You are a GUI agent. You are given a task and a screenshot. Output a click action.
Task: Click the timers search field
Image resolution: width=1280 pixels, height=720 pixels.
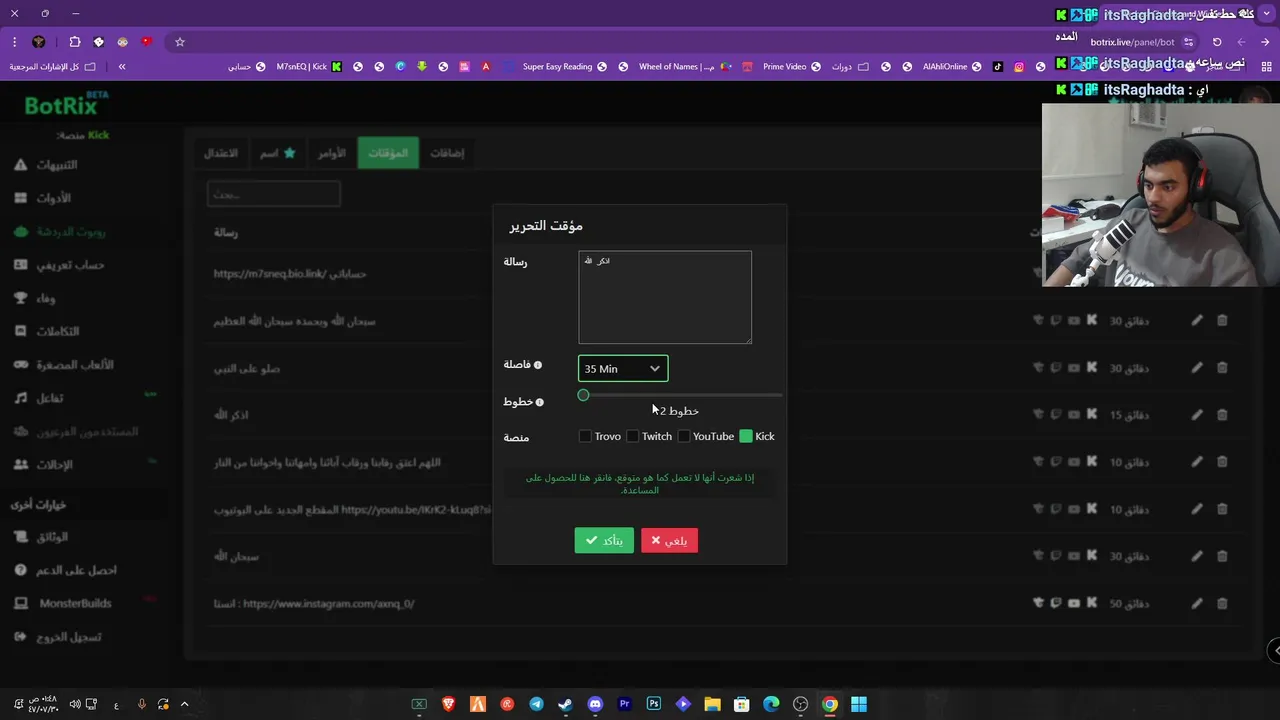pyautogui.click(x=274, y=194)
